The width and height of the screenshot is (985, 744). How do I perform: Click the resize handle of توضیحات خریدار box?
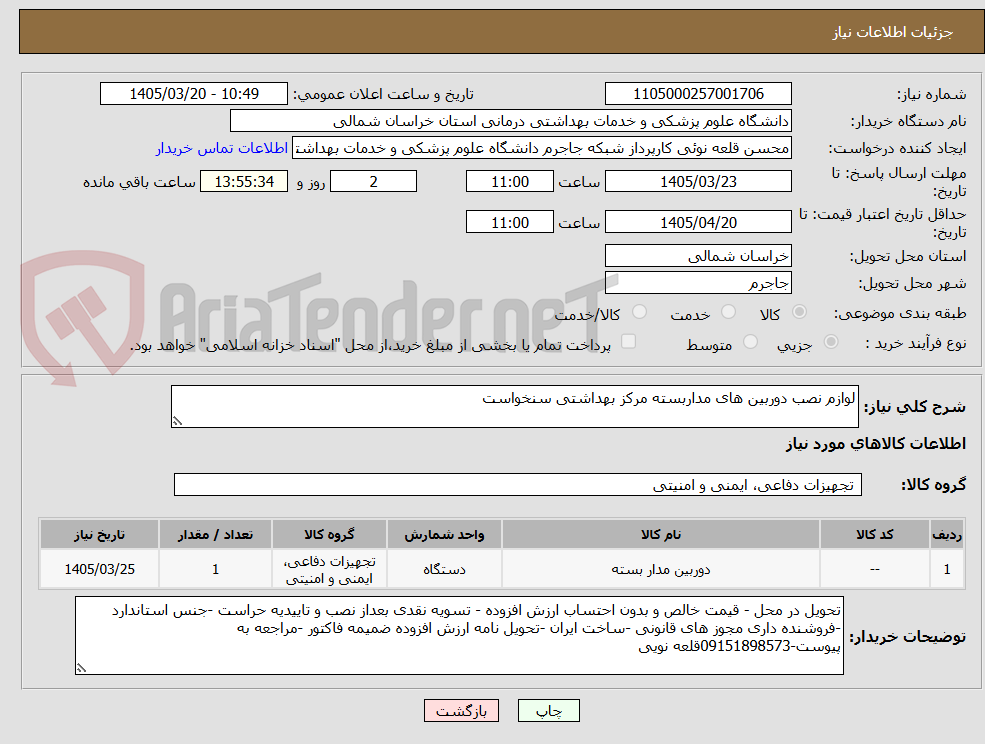pyautogui.click(x=81, y=668)
